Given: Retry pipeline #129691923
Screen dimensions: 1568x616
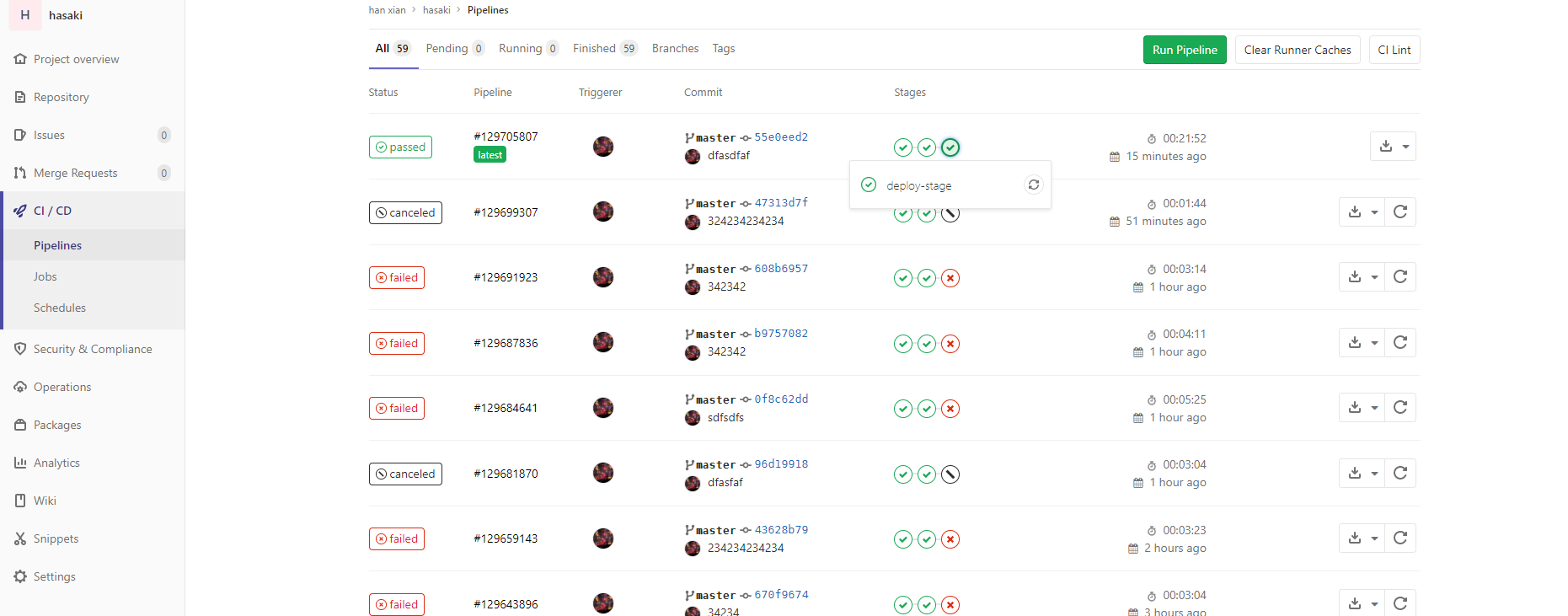Looking at the screenshot, I should (1400, 276).
